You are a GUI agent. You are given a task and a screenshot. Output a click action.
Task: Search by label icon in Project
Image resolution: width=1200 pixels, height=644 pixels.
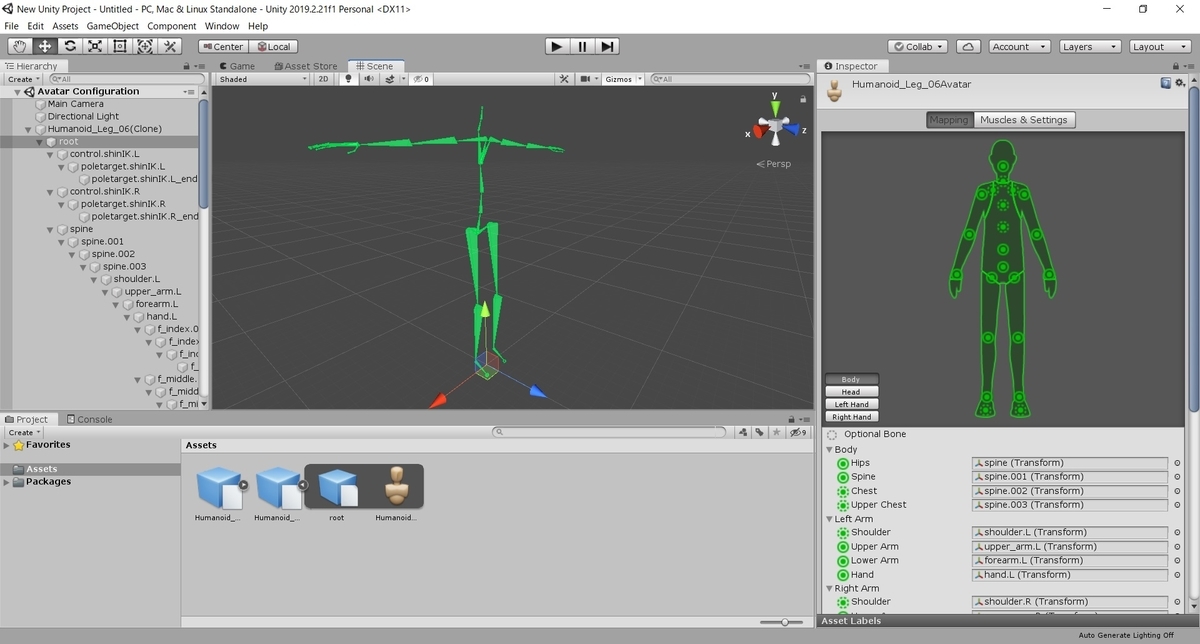[x=760, y=432]
